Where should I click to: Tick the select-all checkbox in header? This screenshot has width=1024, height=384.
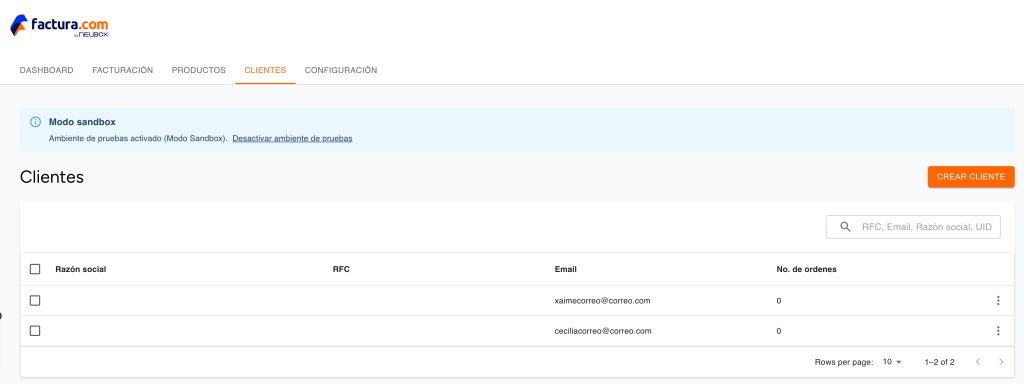tap(35, 269)
